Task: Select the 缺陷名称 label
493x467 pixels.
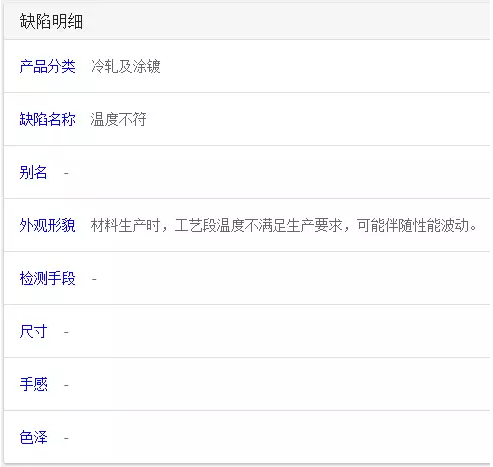Action: (47, 119)
